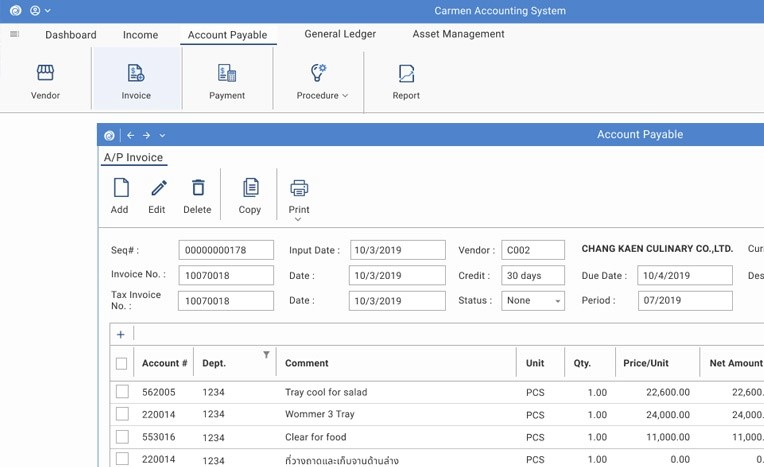Image resolution: width=764 pixels, height=467 pixels.
Task: Select the account cell 553016
Action: (x=158, y=437)
